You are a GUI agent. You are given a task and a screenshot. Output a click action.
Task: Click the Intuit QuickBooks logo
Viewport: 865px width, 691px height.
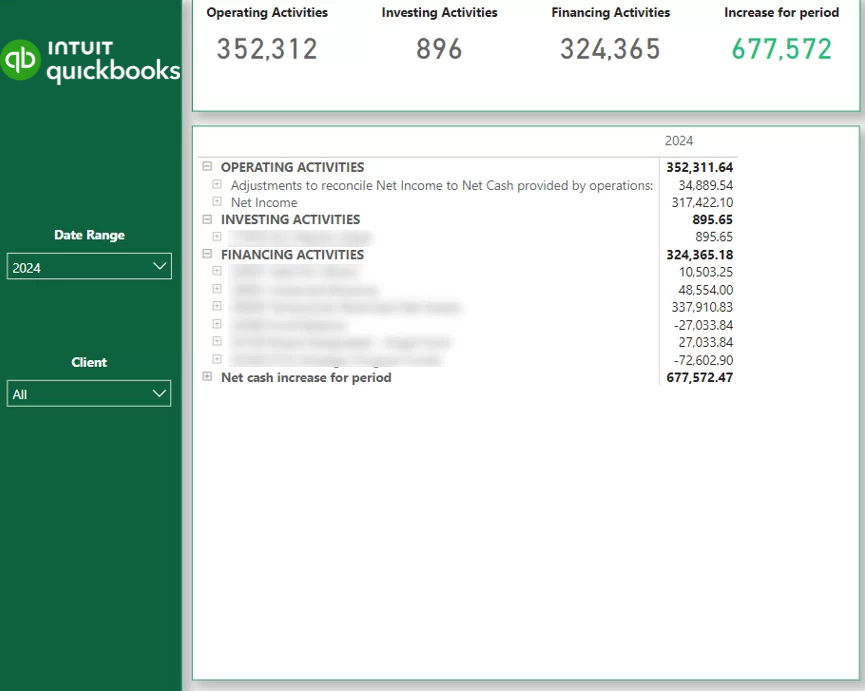(91, 61)
